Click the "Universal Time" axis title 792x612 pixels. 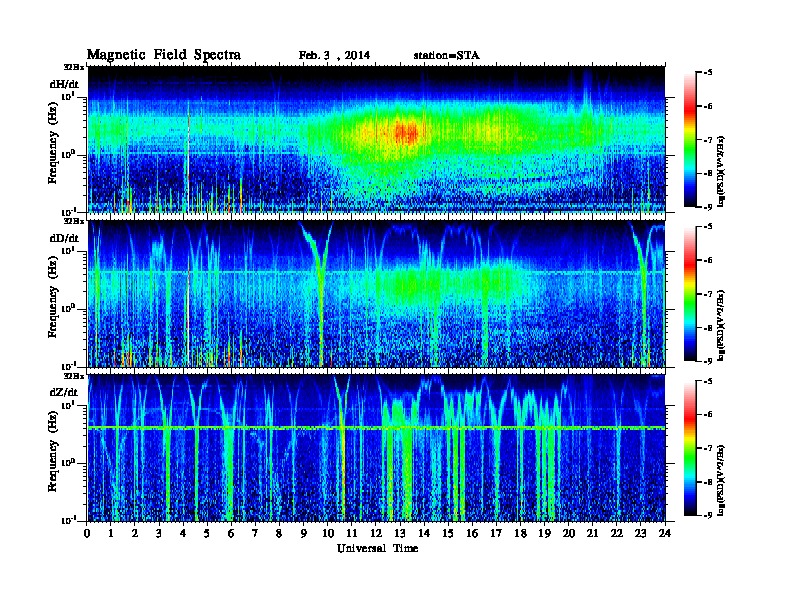(377, 548)
